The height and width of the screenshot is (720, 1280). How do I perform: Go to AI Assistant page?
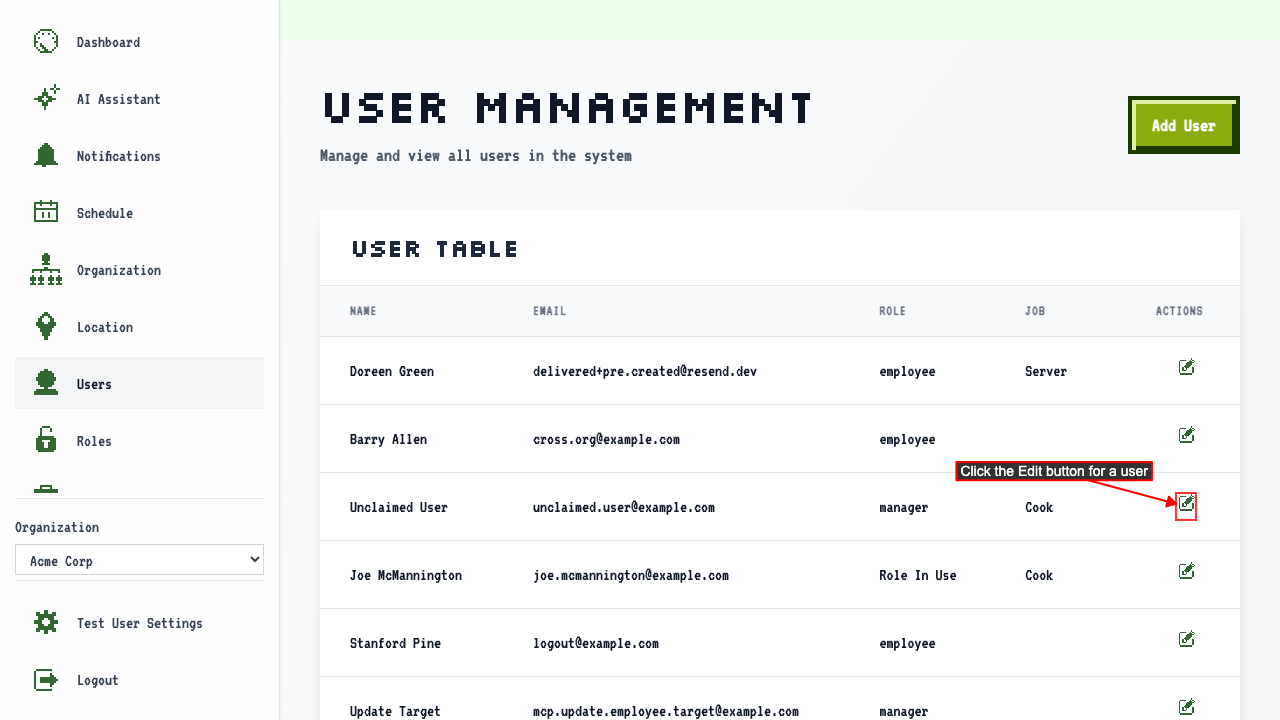(x=139, y=99)
